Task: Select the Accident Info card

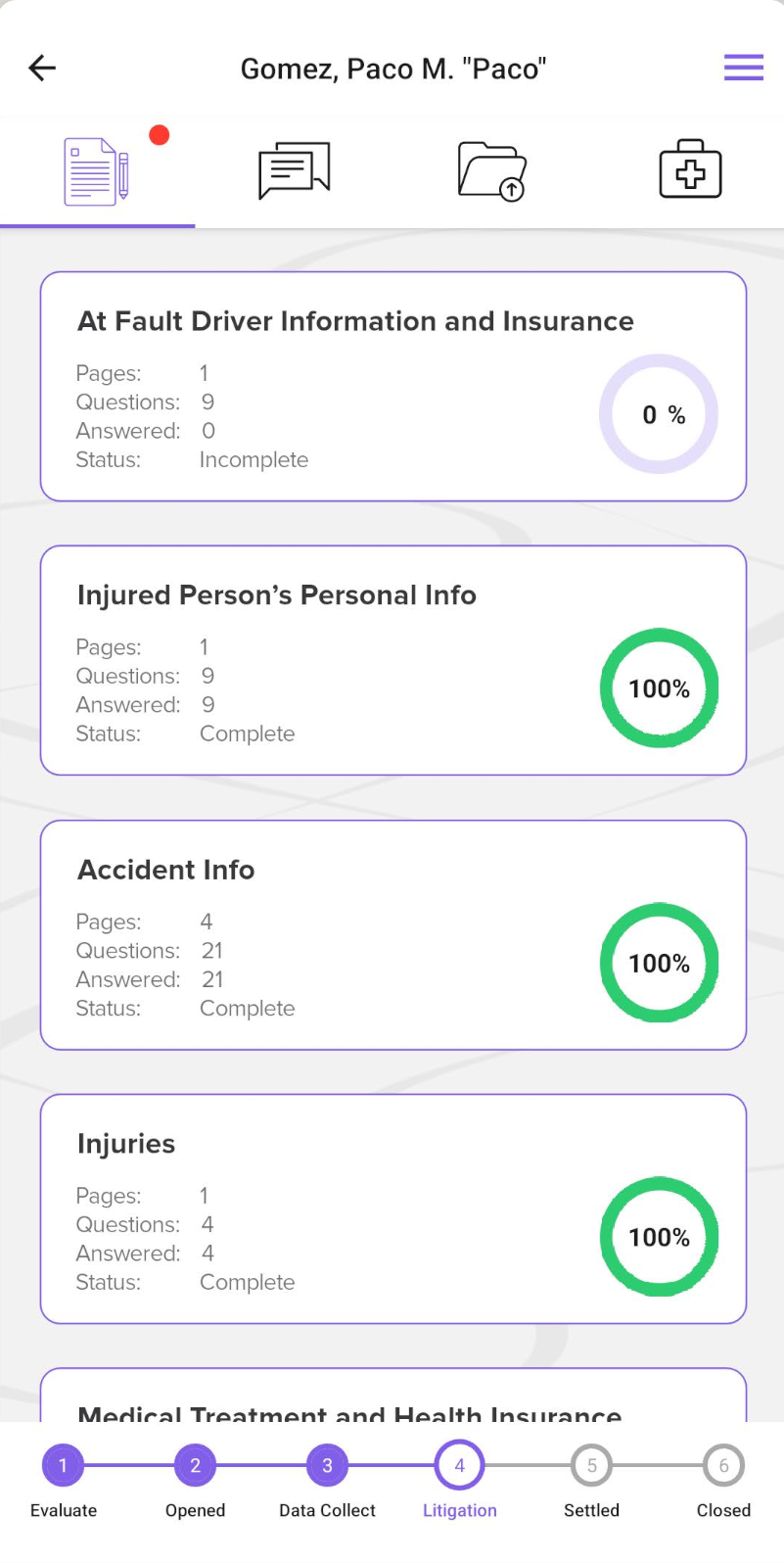Action: 392,934
